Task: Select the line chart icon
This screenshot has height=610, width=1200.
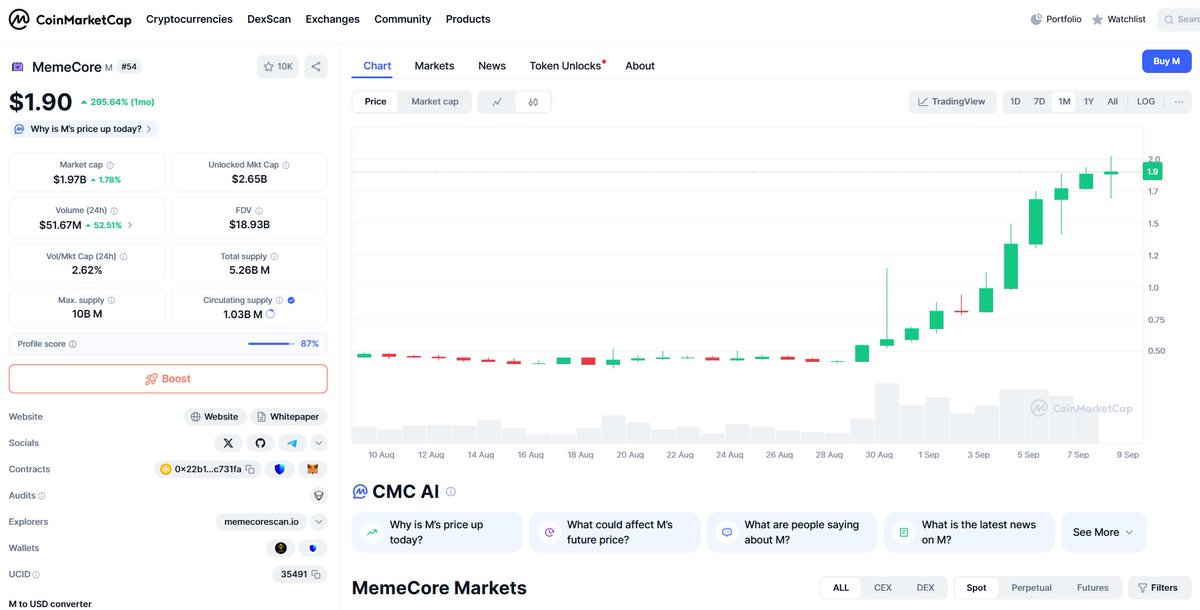Action: point(497,101)
